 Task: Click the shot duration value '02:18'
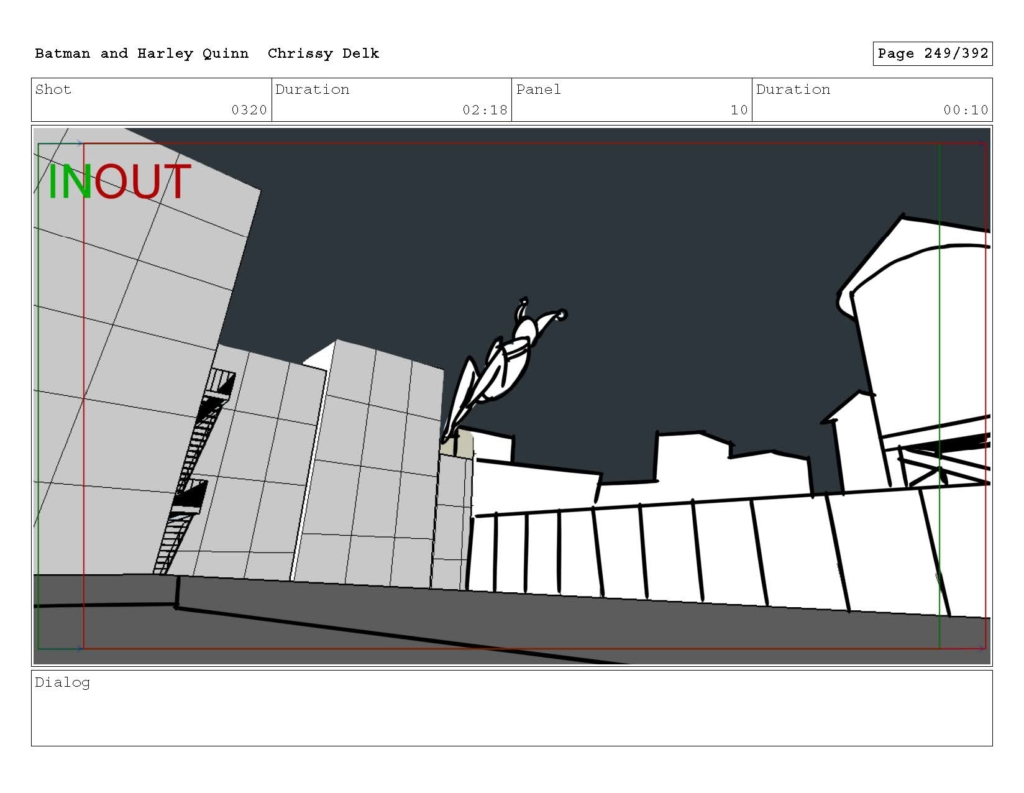click(485, 110)
